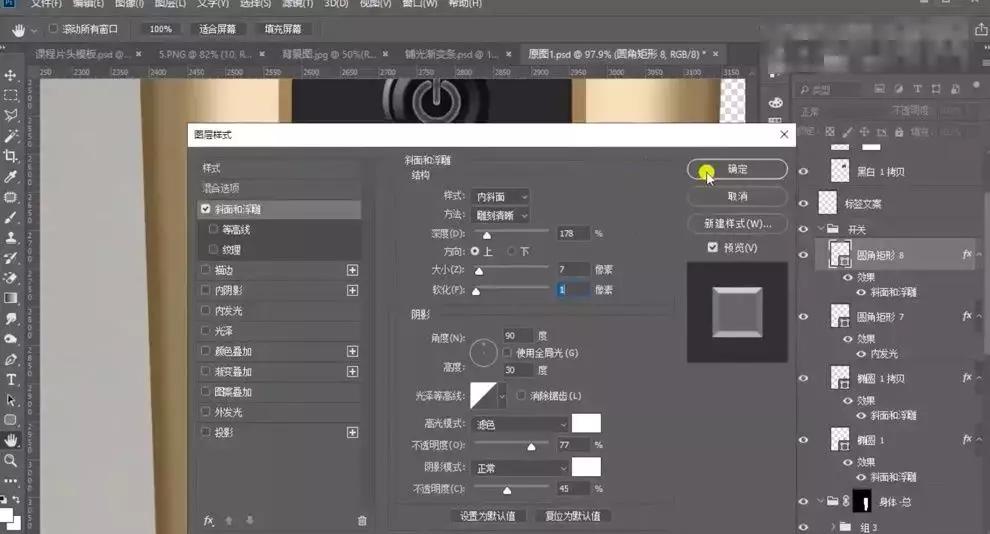Select the Hand tool in toolbar
Screen dimensions: 990x534
(11, 440)
